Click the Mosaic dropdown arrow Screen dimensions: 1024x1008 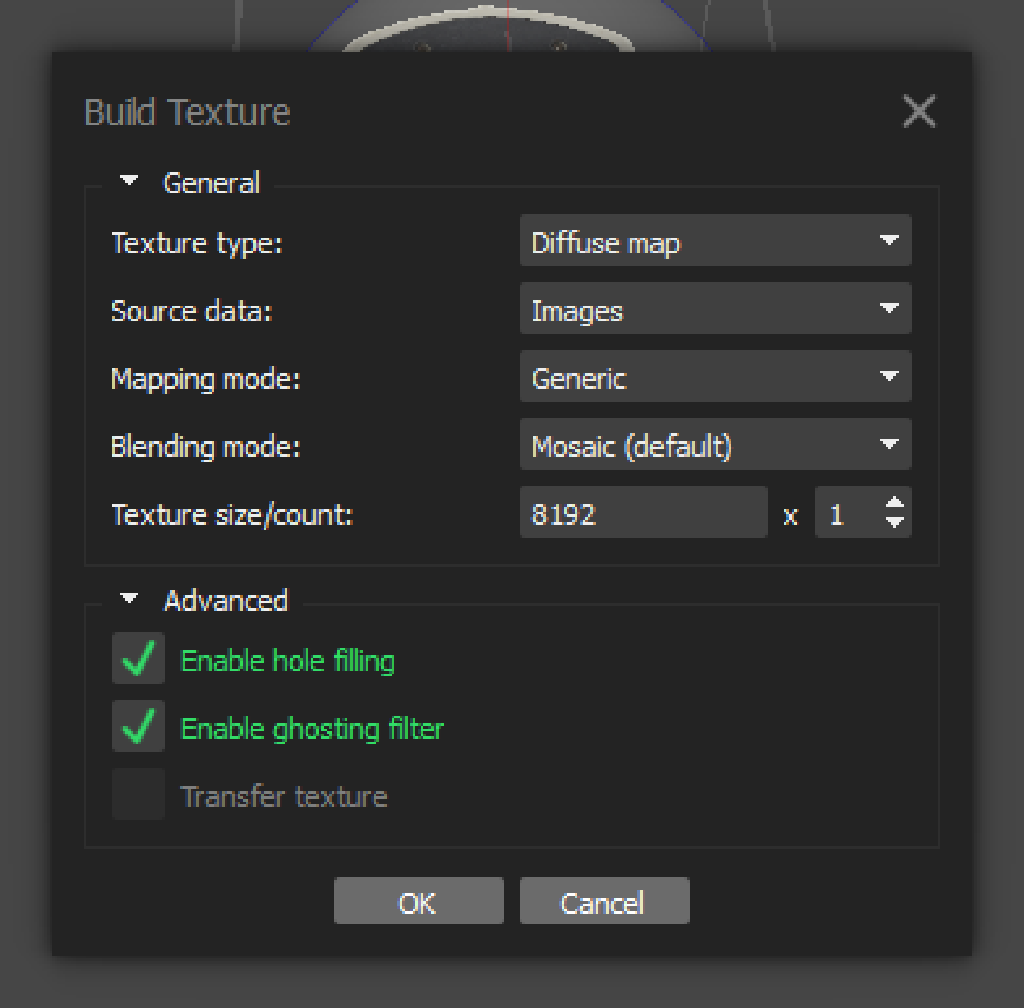[890, 444]
